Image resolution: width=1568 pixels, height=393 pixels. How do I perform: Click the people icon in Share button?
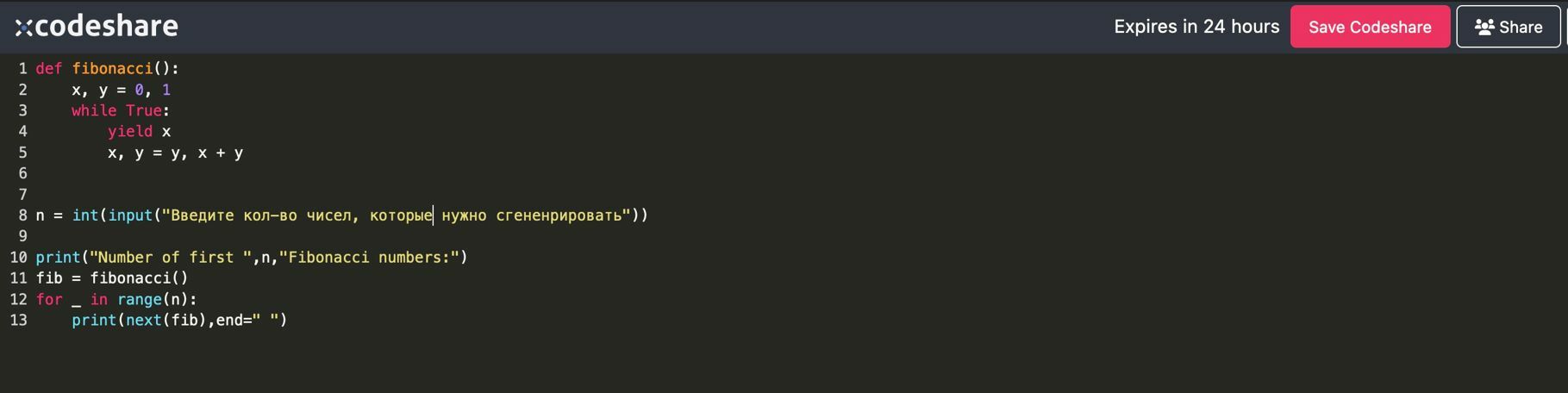coord(1484,27)
